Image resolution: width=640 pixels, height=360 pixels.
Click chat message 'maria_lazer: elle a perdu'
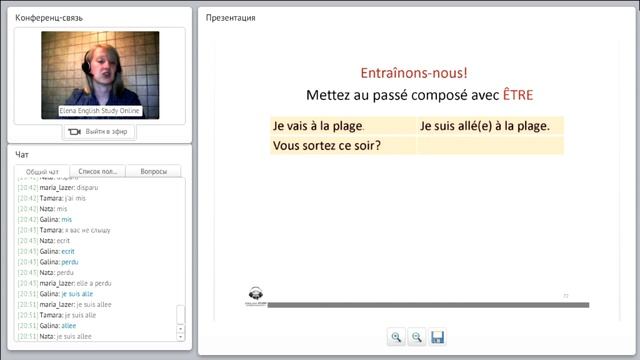coord(64,283)
